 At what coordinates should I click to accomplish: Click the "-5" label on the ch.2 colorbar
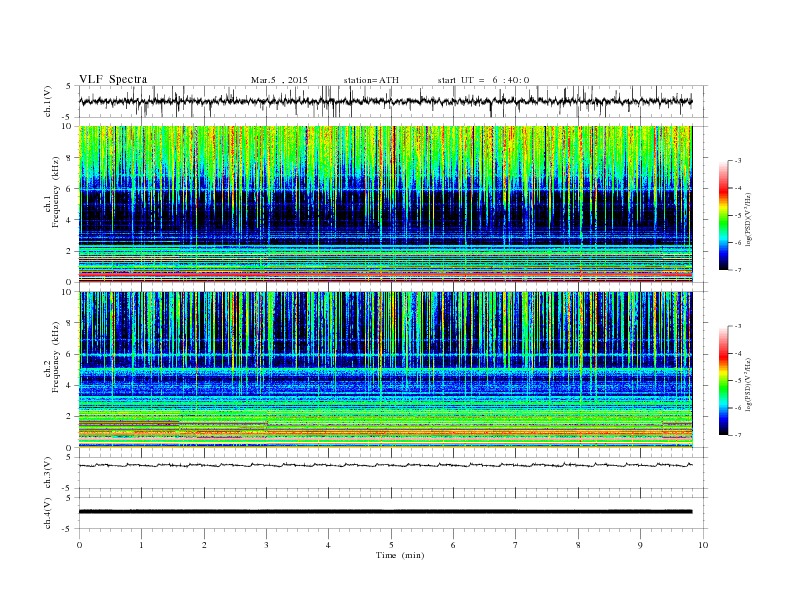click(738, 381)
